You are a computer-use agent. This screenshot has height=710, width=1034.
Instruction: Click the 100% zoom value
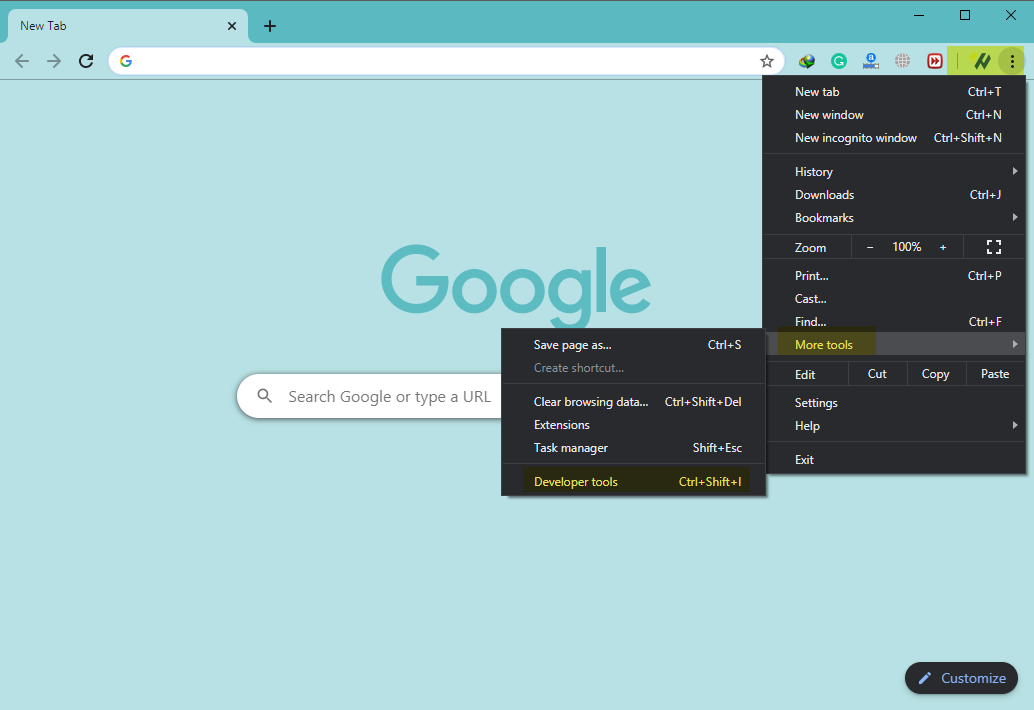pyautogui.click(x=907, y=247)
